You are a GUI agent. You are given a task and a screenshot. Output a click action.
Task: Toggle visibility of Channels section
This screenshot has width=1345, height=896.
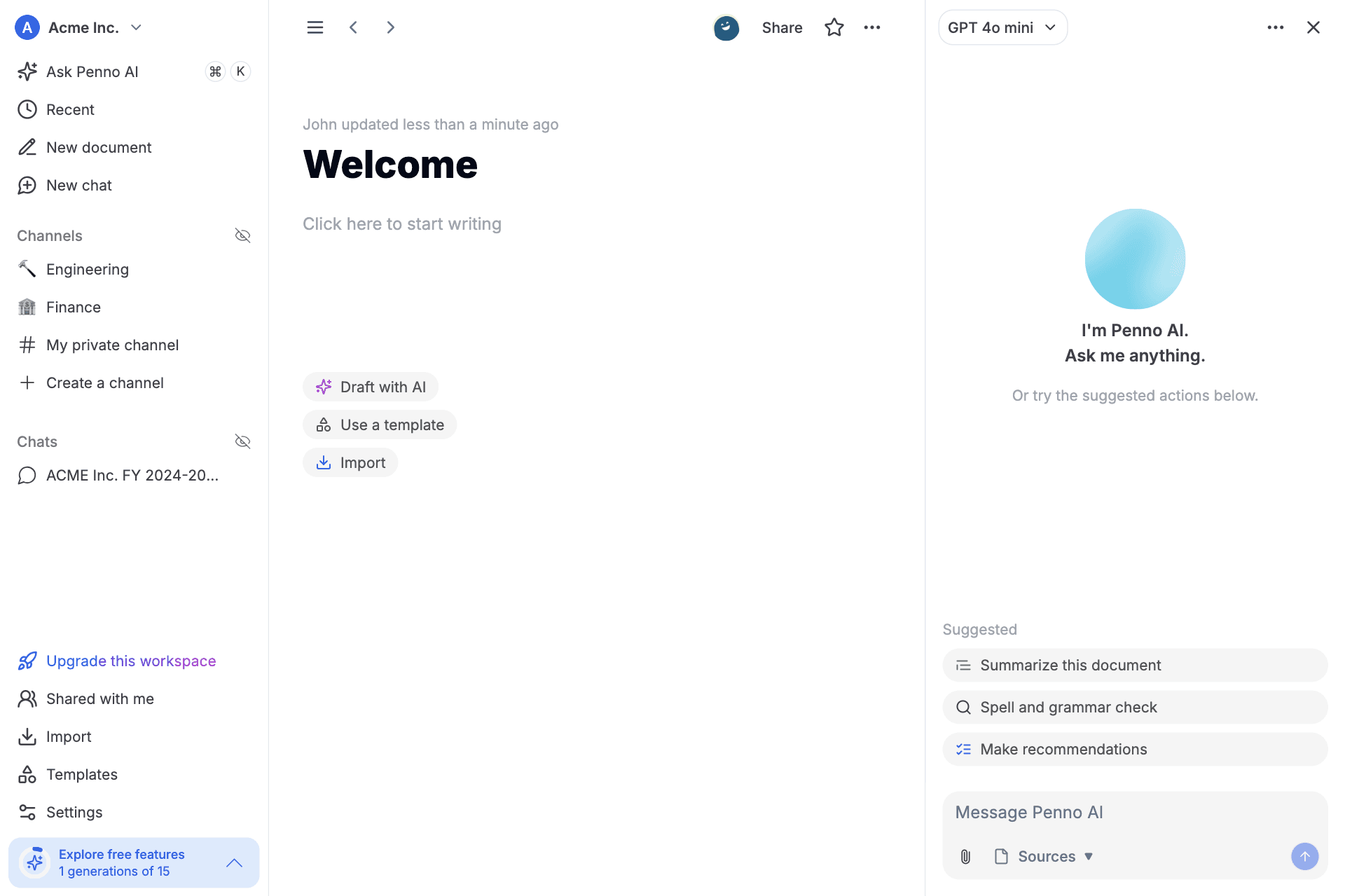pyautogui.click(x=242, y=235)
